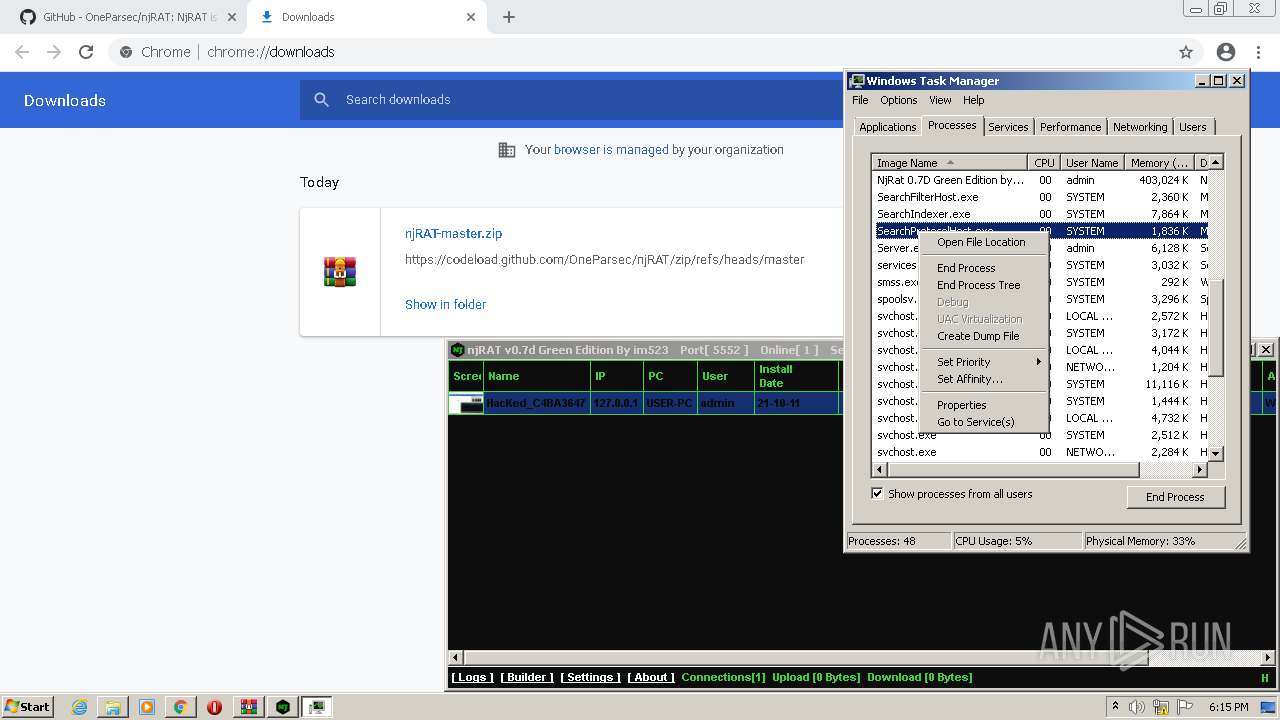Open njRAT Logs link
1280x720 pixels.
[x=472, y=677]
